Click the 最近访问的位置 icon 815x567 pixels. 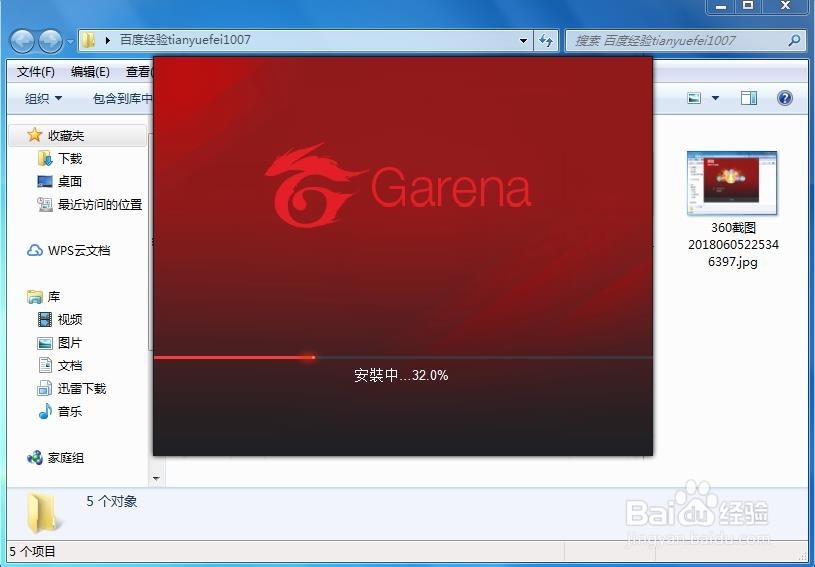click(45, 205)
